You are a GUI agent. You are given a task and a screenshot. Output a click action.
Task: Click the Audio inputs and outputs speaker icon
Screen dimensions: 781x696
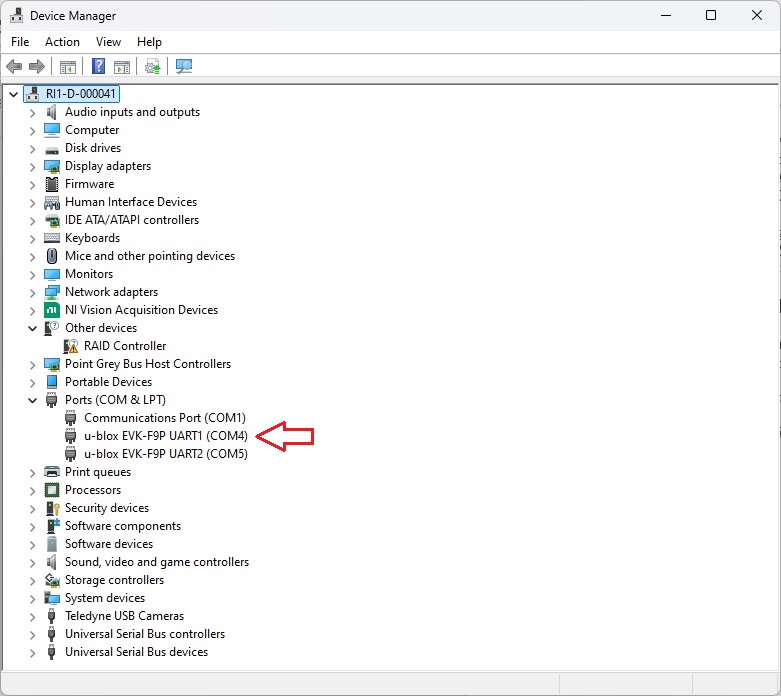tap(52, 112)
